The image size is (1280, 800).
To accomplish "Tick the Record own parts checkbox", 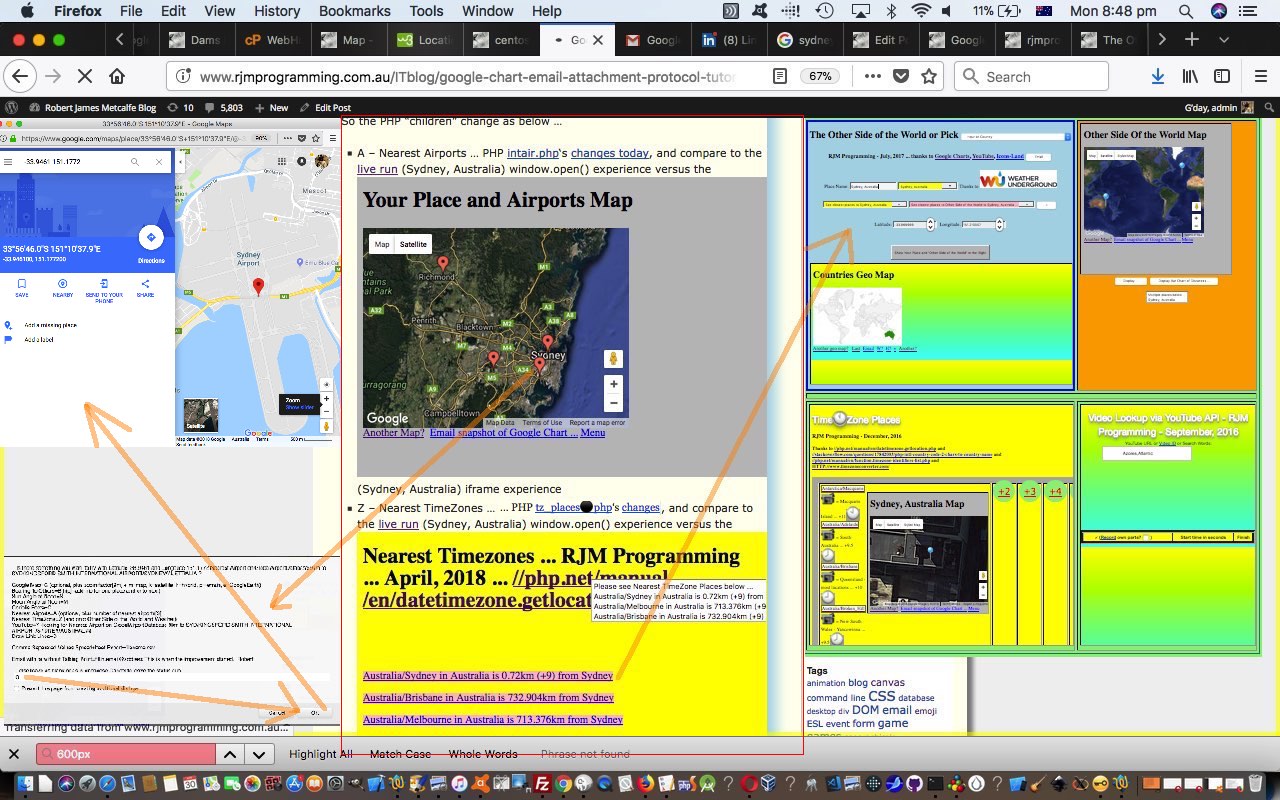I will pyautogui.click(x=1148, y=537).
